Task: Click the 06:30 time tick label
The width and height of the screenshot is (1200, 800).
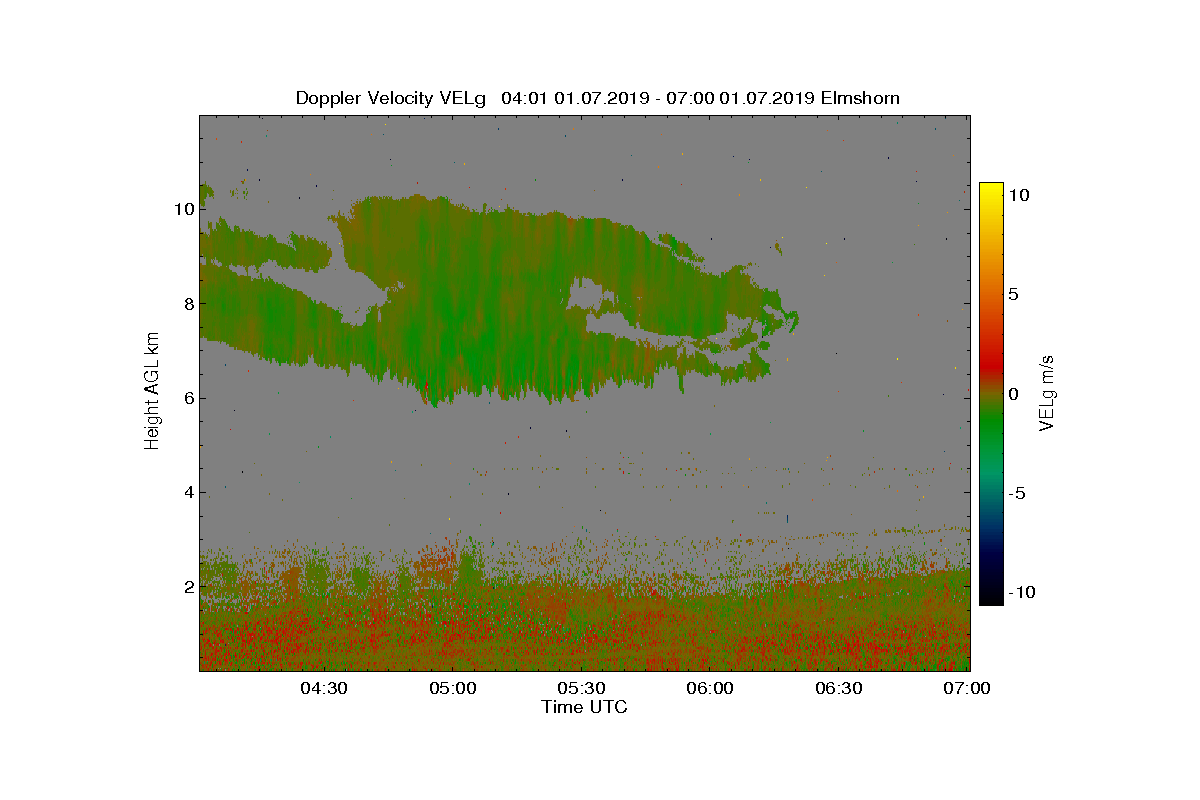Action: point(840,688)
